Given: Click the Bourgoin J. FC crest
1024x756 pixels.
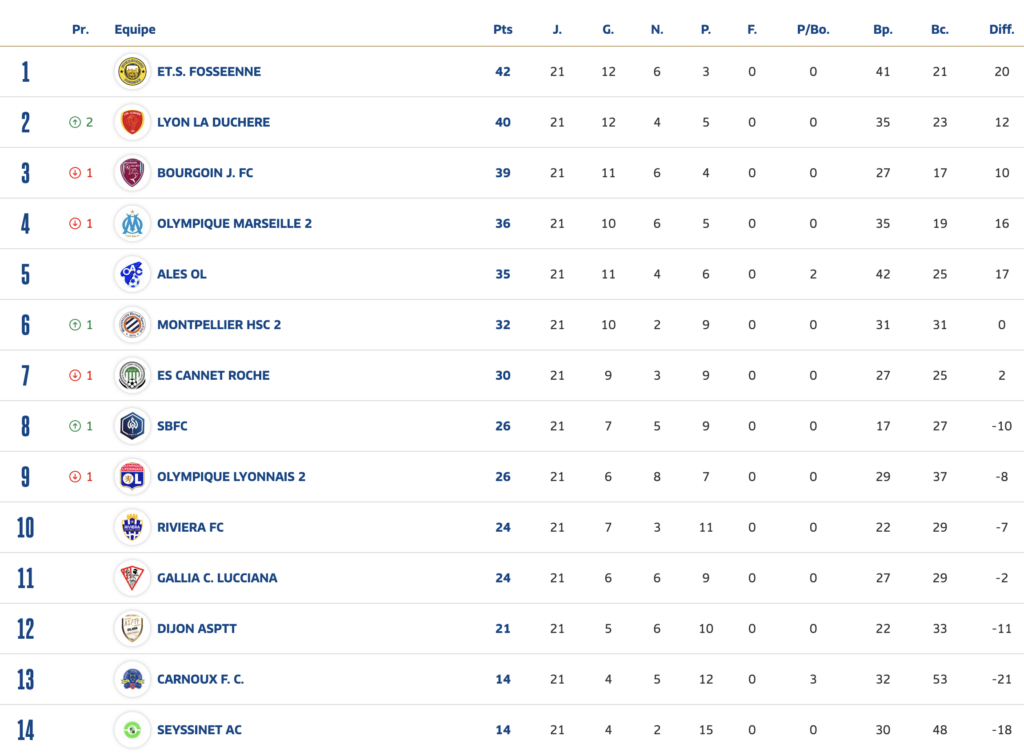Looking at the screenshot, I should pos(132,173).
